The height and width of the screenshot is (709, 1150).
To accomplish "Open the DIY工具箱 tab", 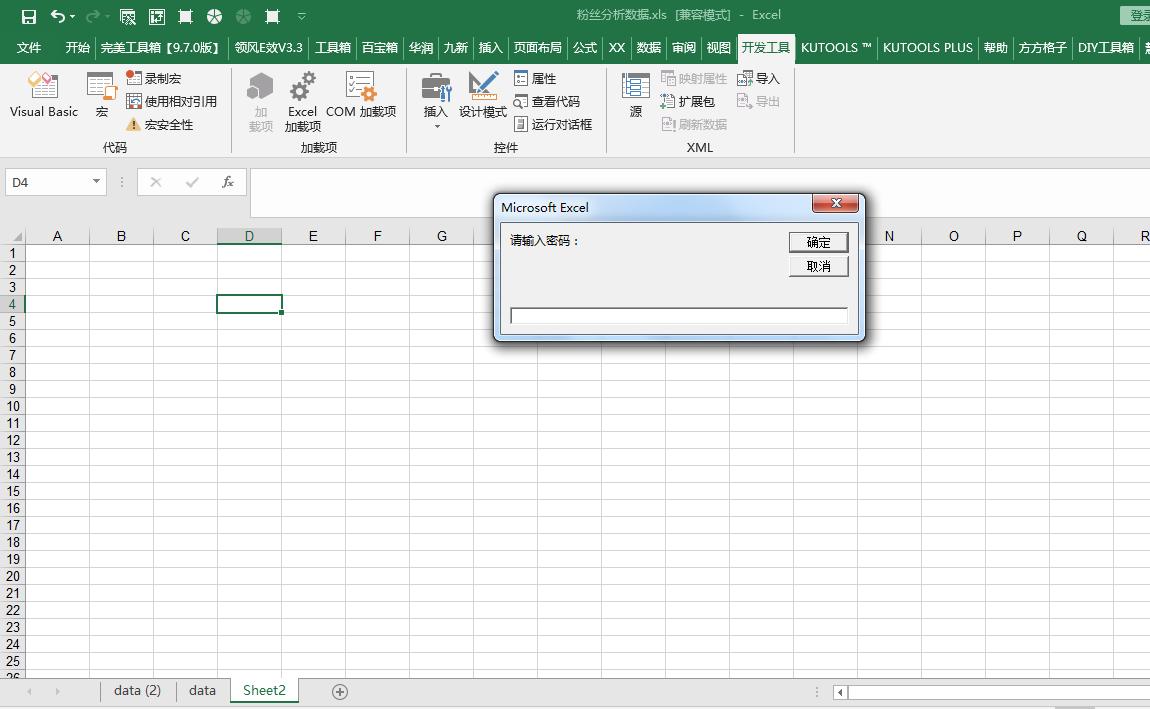I will click(1105, 48).
